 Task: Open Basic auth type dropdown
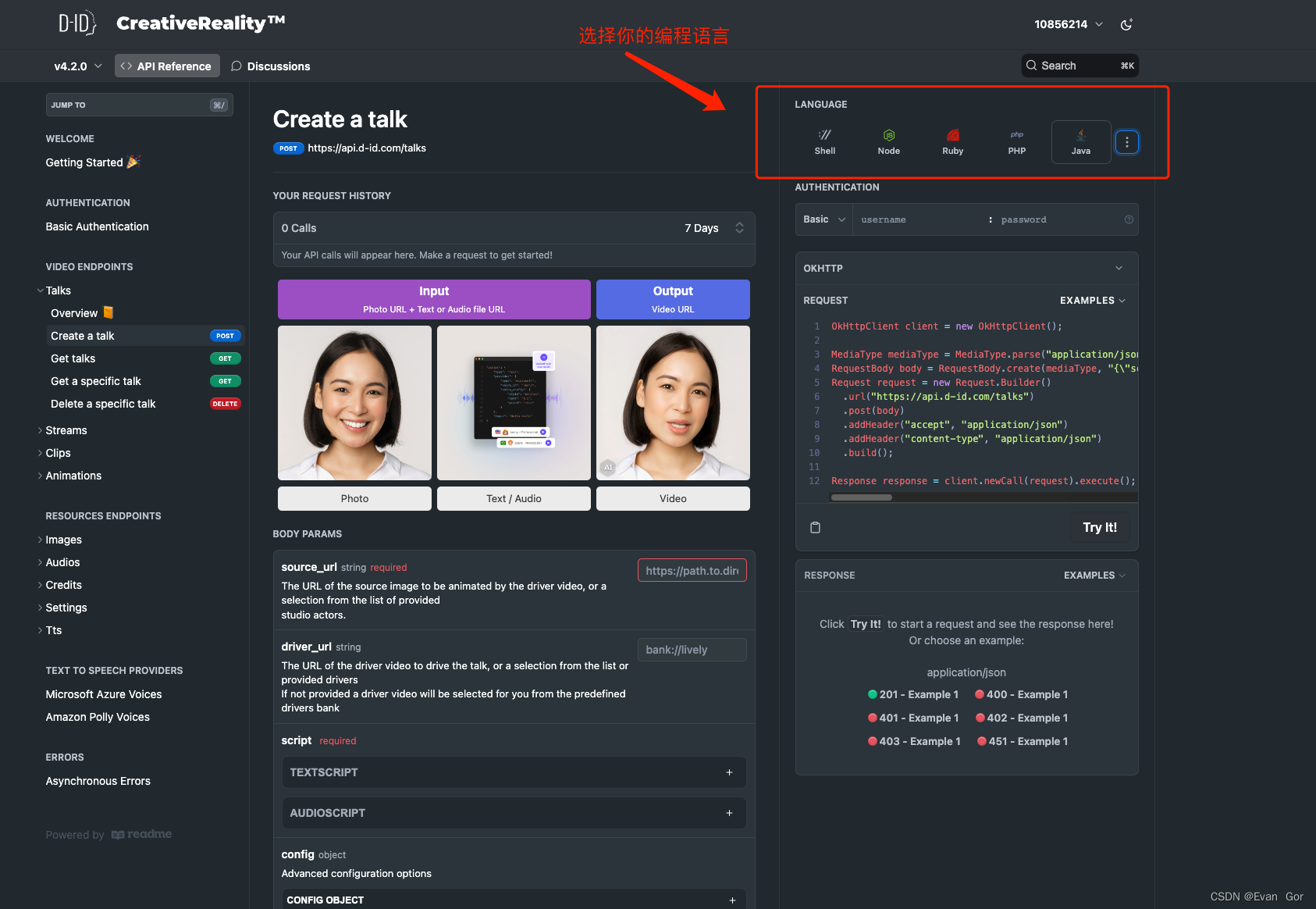[824, 219]
